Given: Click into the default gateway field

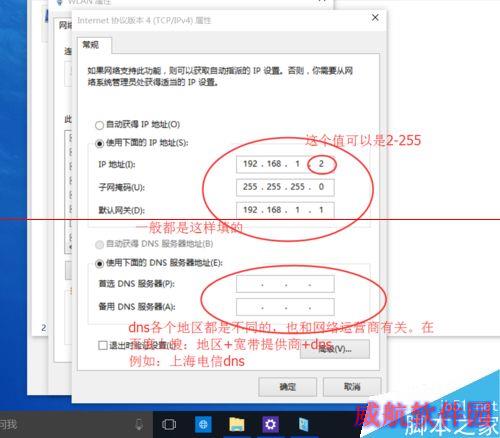Looking at the screenshot, I should pos(285,210).
